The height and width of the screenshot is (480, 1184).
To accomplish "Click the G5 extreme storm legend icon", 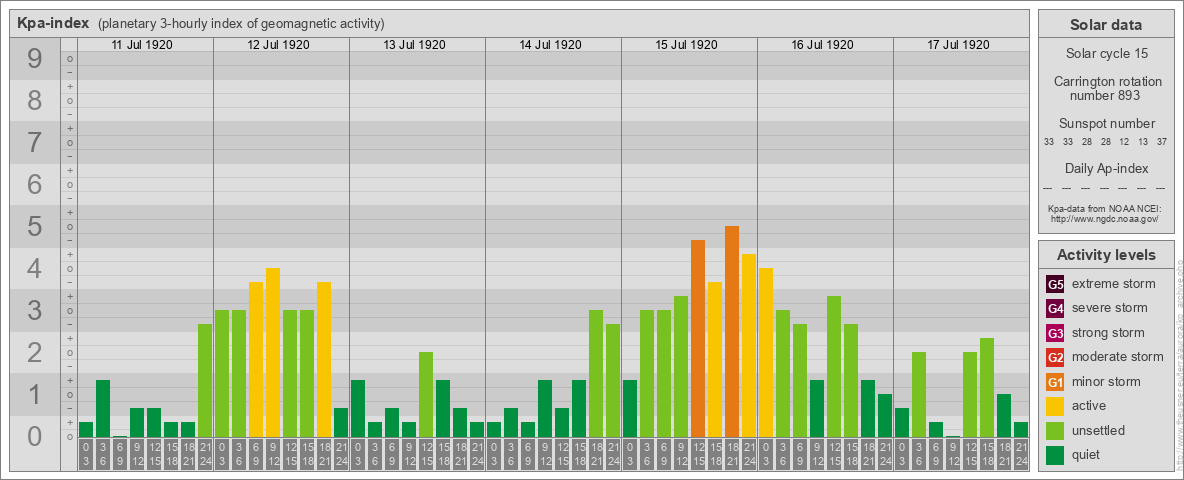I will point(1055,285).
